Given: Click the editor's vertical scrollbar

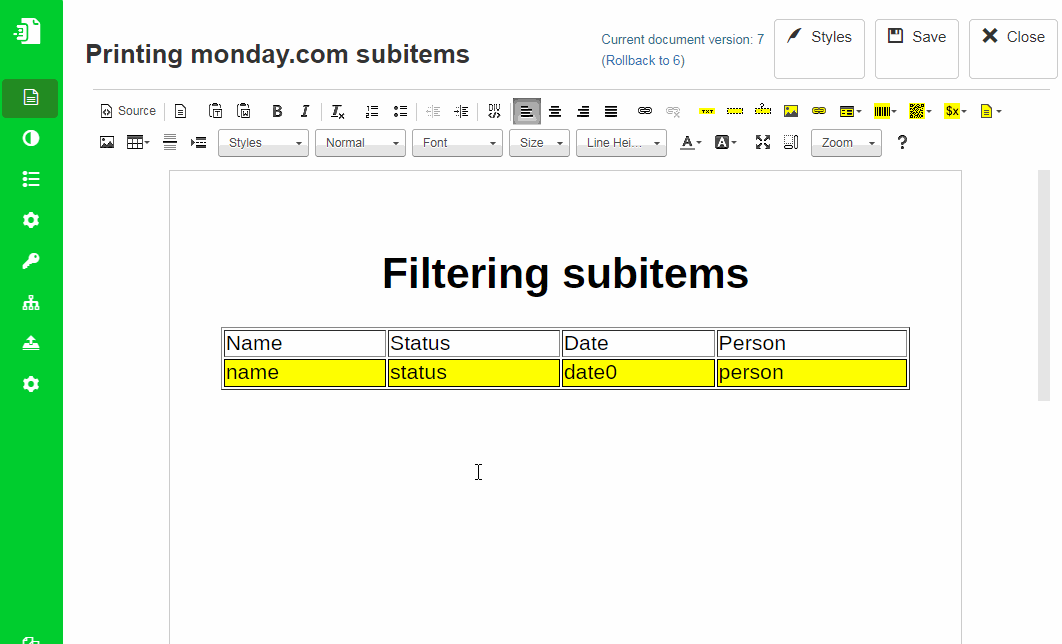Looking at the screenshot, I should (1044, 285).
